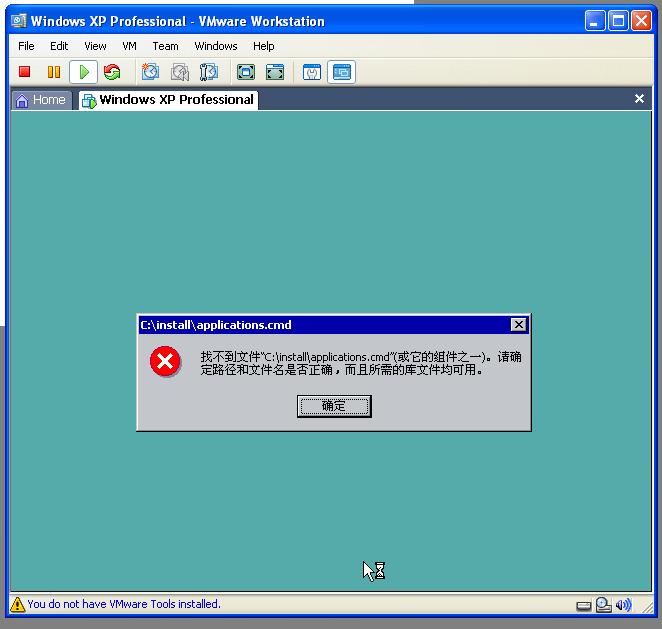Open the File menu
The width and height of the screenshot is (662, 629).
[x=26, y=46]
